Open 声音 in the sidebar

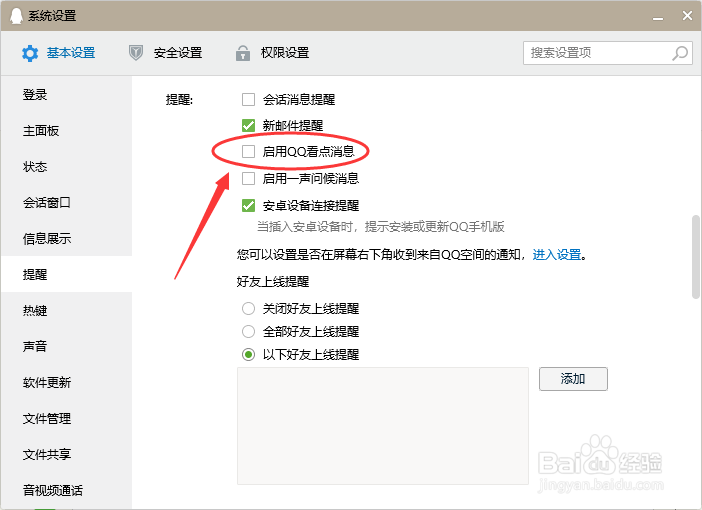[x=66, y=346]
